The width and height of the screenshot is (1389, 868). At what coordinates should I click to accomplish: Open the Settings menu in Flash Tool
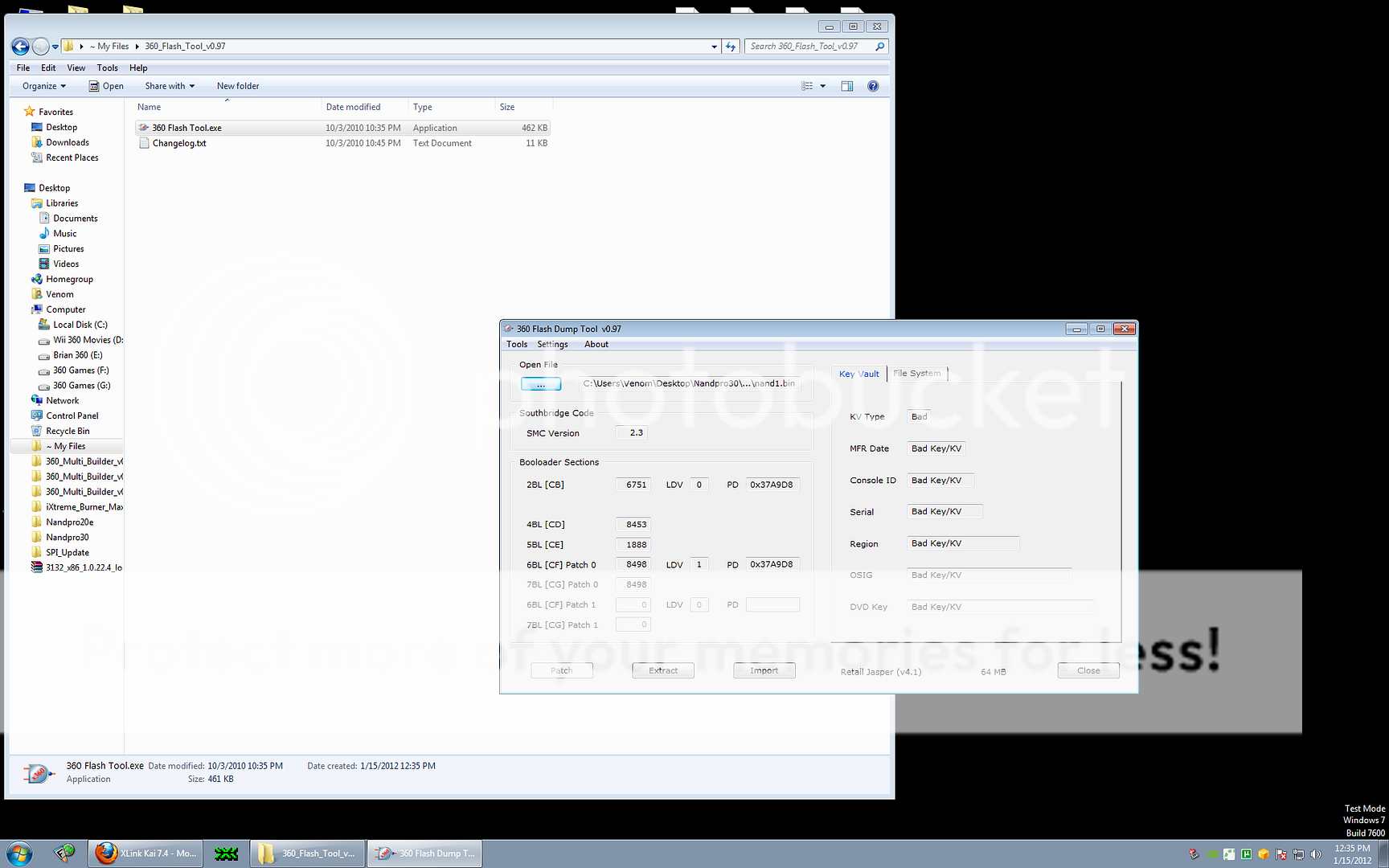tap(552, 344)
